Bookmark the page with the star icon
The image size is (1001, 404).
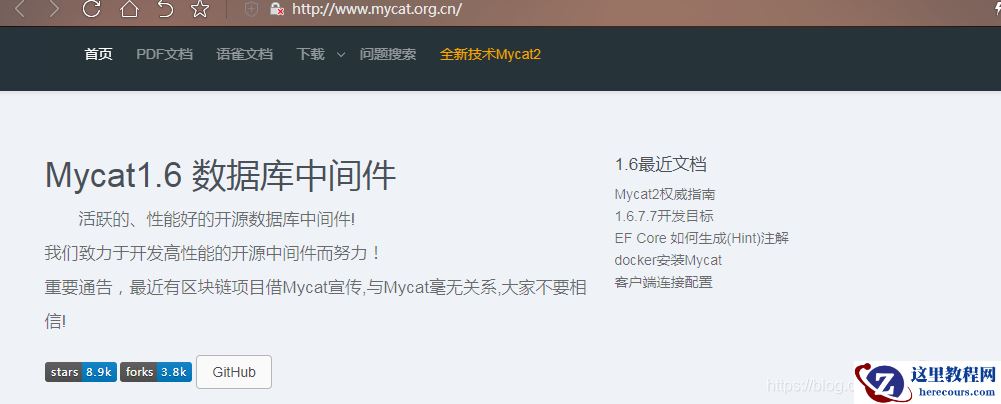200,9
